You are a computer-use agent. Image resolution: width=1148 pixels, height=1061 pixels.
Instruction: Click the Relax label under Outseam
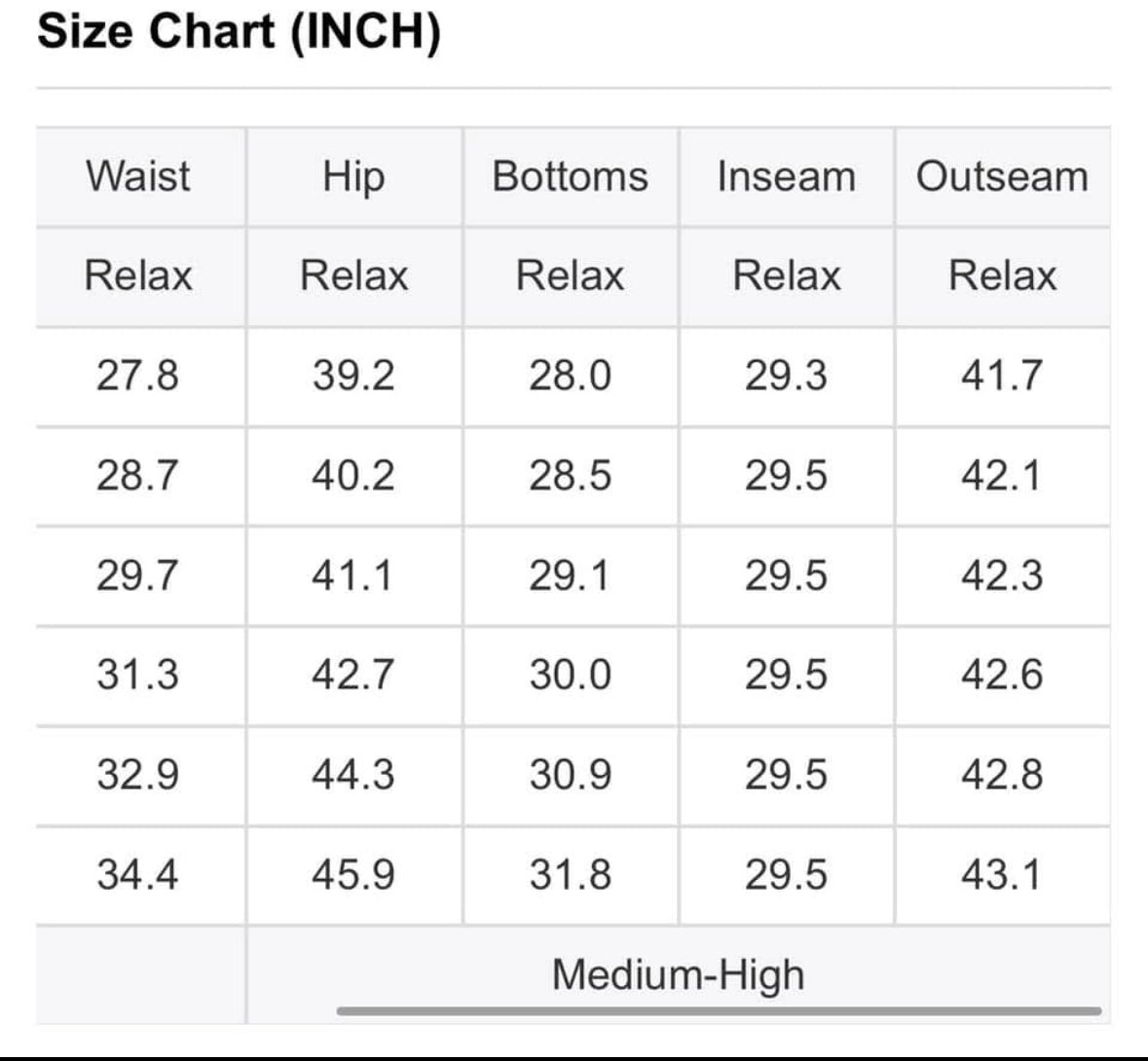(x=1002, y=275)
